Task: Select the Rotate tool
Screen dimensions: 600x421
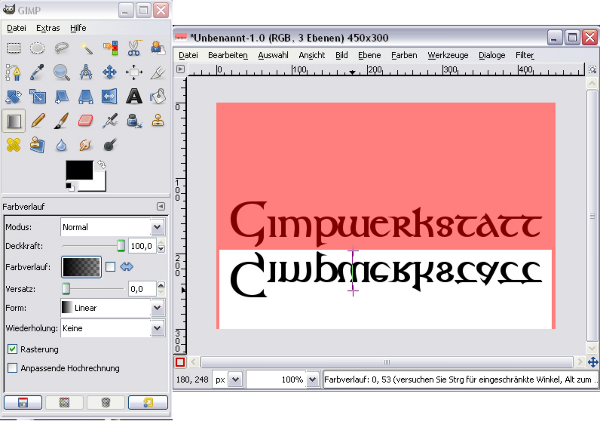Action: 14,96
